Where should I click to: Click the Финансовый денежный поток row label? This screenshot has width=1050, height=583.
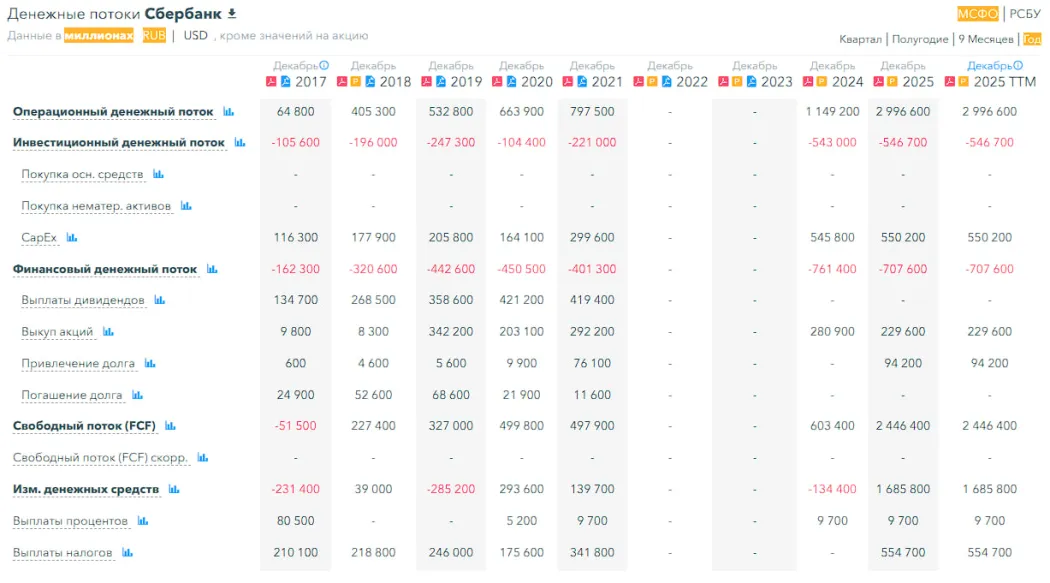pyautogui.click(x=105, y=269)
